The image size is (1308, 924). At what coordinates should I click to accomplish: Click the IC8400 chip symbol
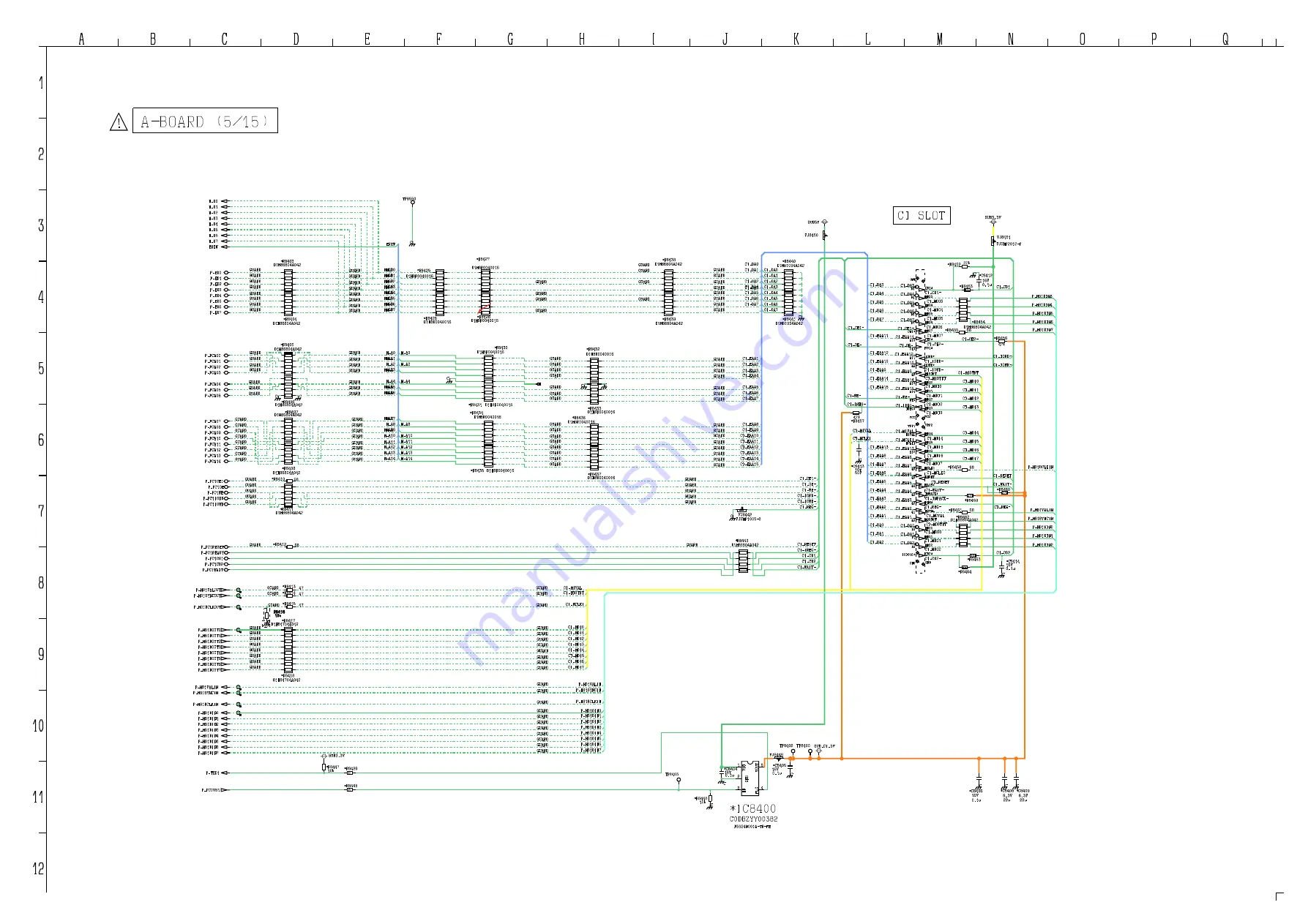click(750, 778)
